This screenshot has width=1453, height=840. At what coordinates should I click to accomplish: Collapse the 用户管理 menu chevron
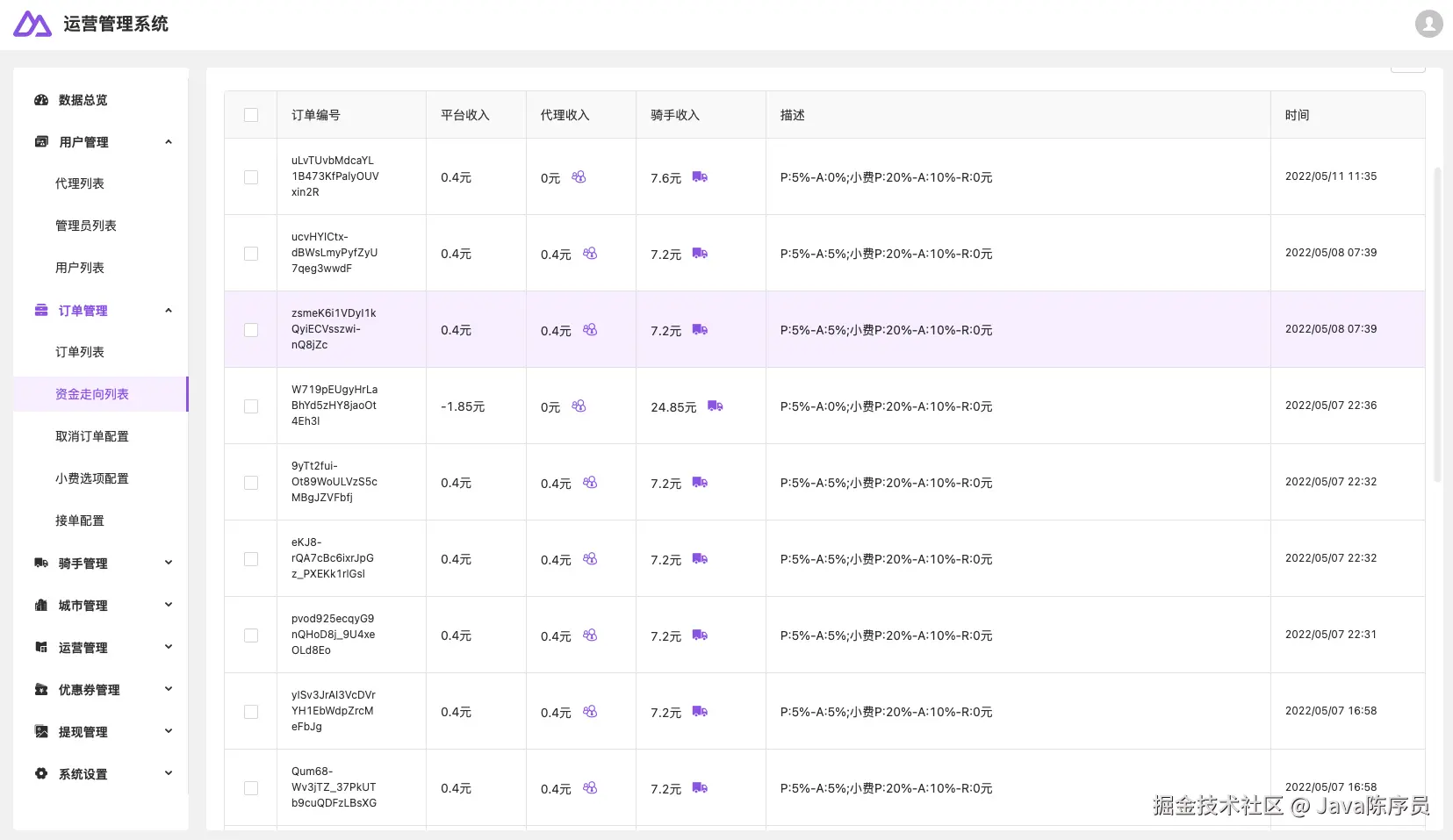pos(169,142)
